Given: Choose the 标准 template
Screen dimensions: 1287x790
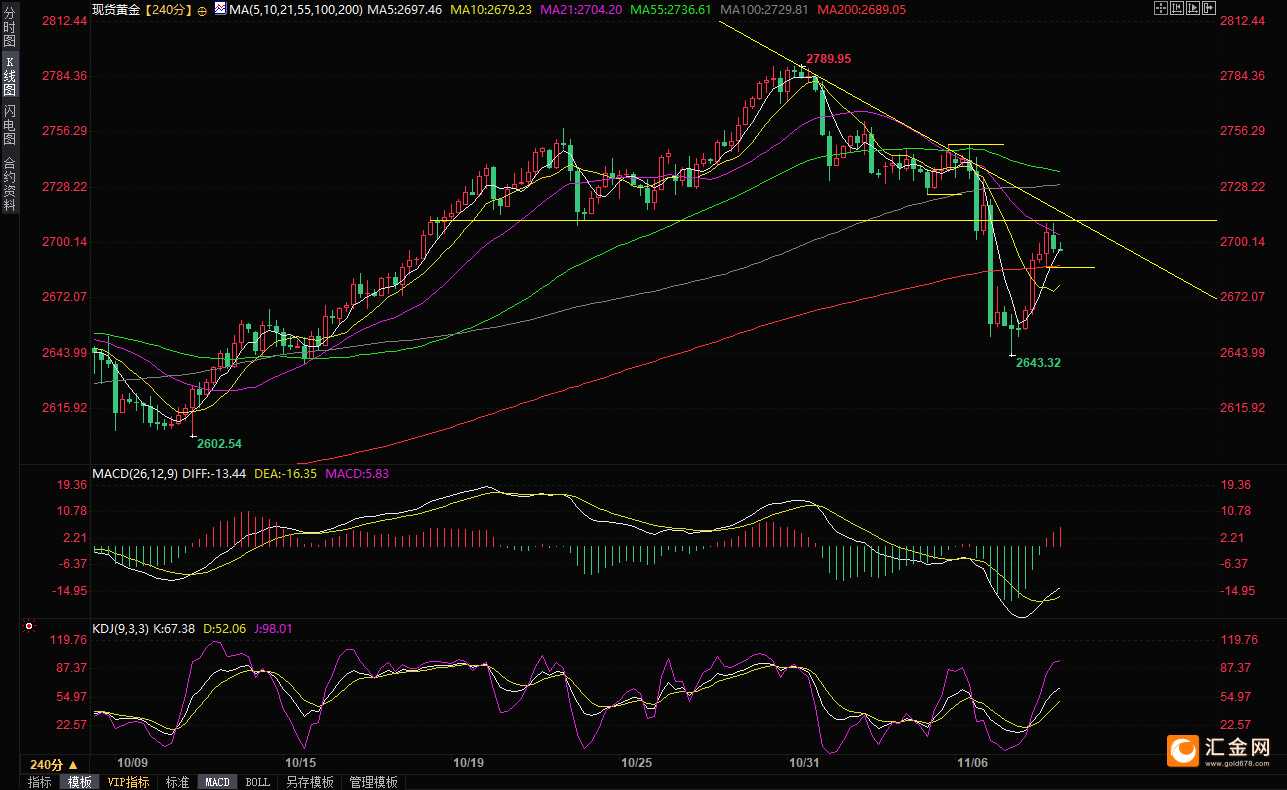Looking at the screenshot, I should (x=177, y=782).
